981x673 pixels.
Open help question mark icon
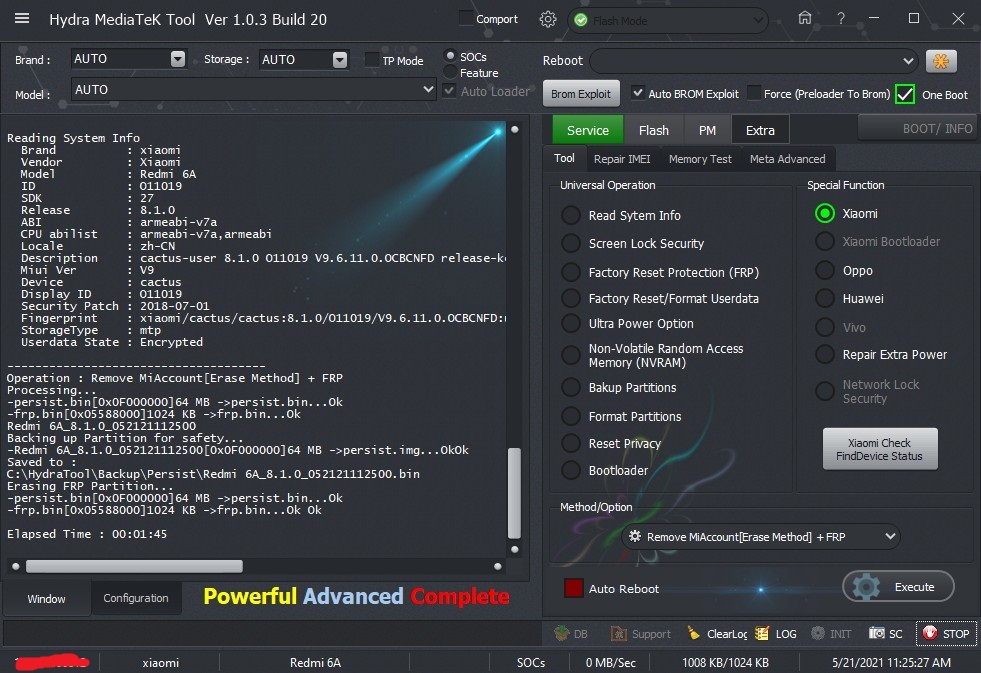841,19
